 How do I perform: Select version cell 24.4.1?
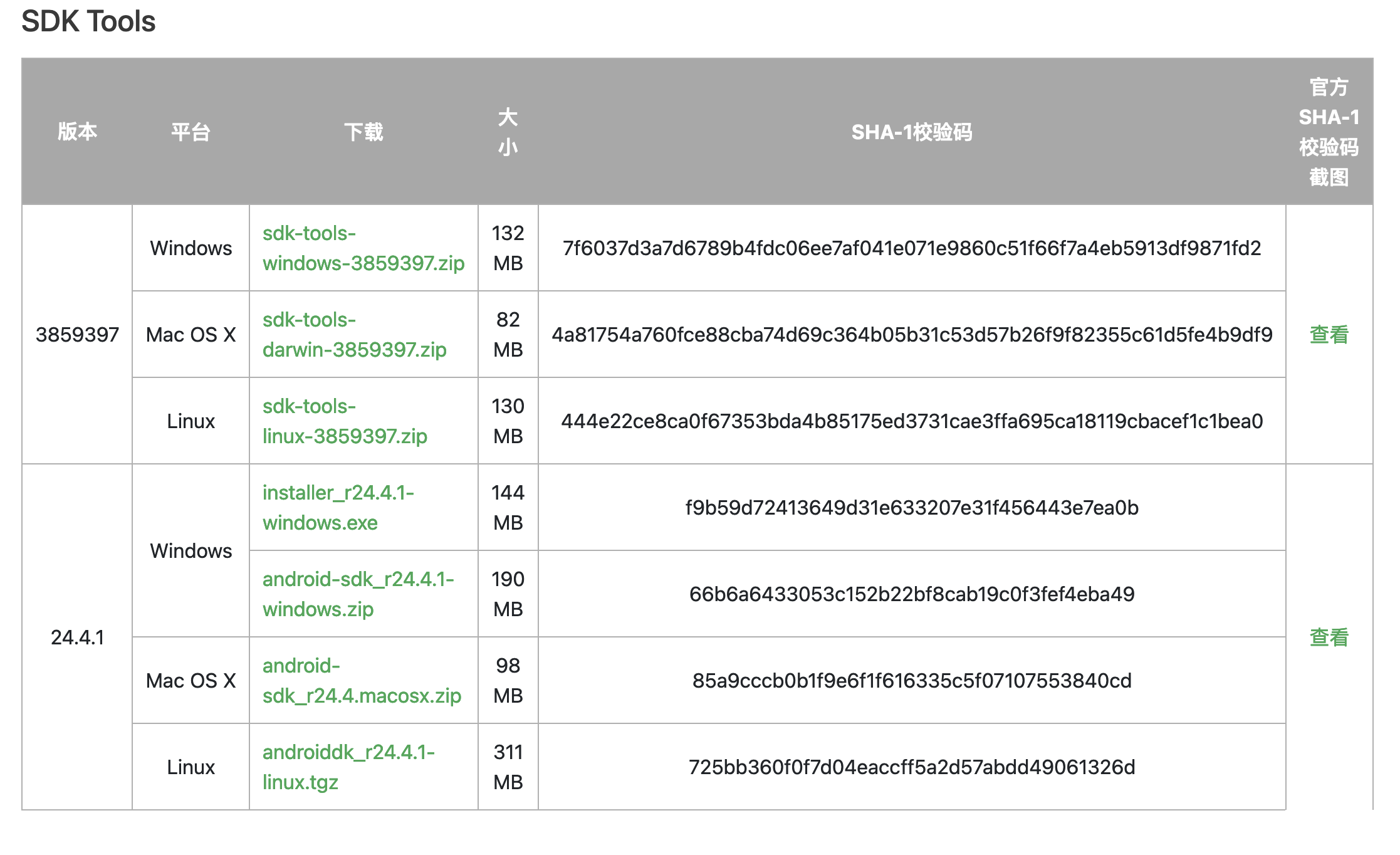pos(77,637)
